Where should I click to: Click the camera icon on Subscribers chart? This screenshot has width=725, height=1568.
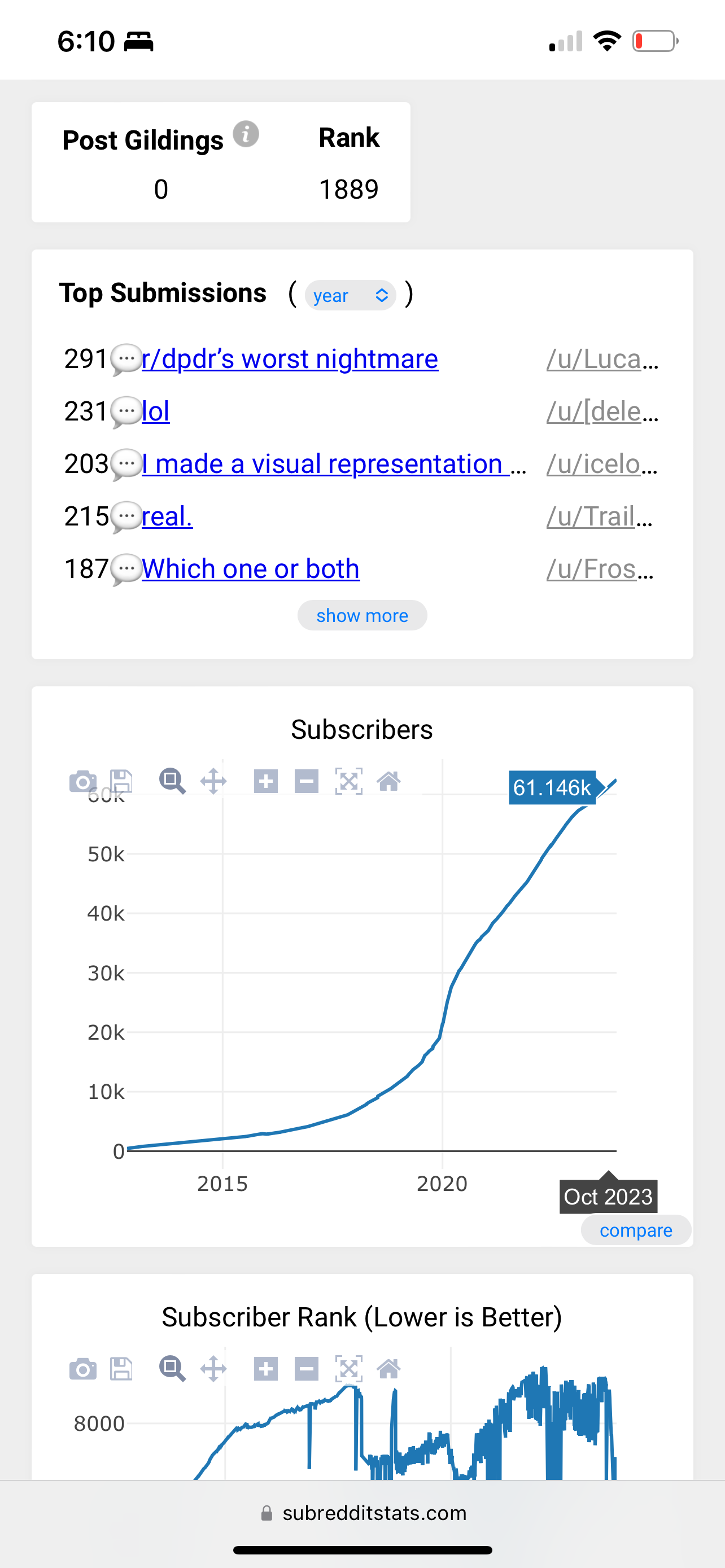83,781
